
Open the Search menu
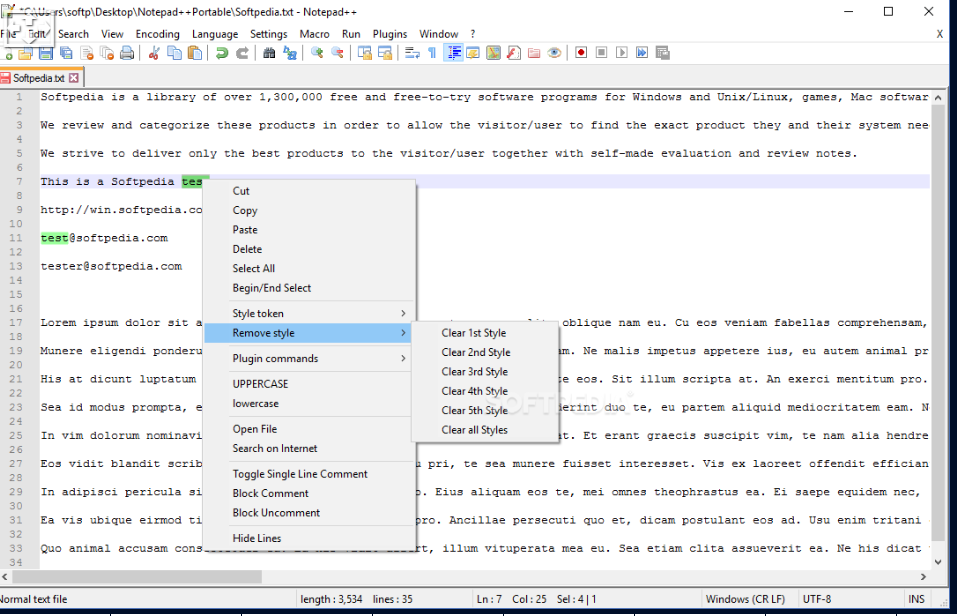coord(73,34)
